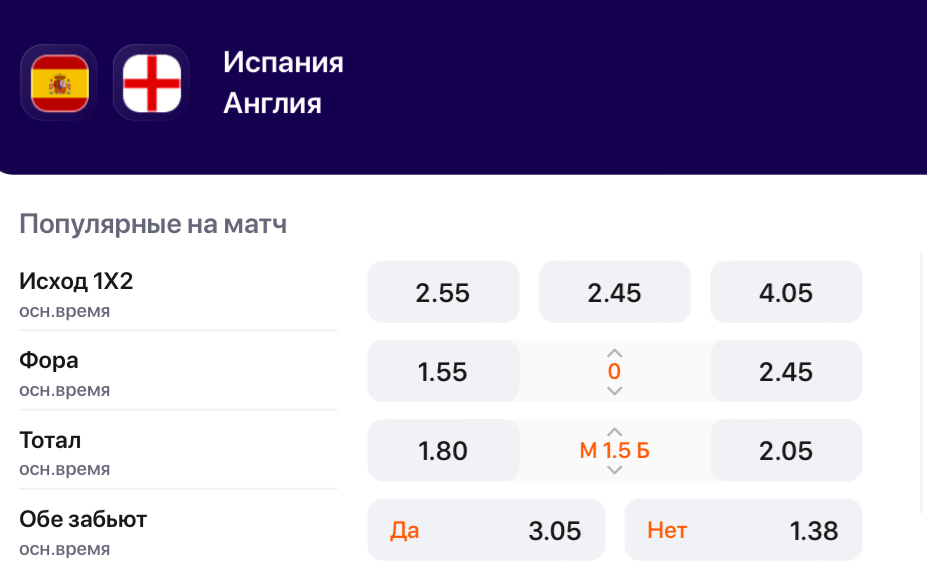This screenshot has height=578, width=927.
Task: Lower the total line with down chevron
Action: click(x=615, y=470)
